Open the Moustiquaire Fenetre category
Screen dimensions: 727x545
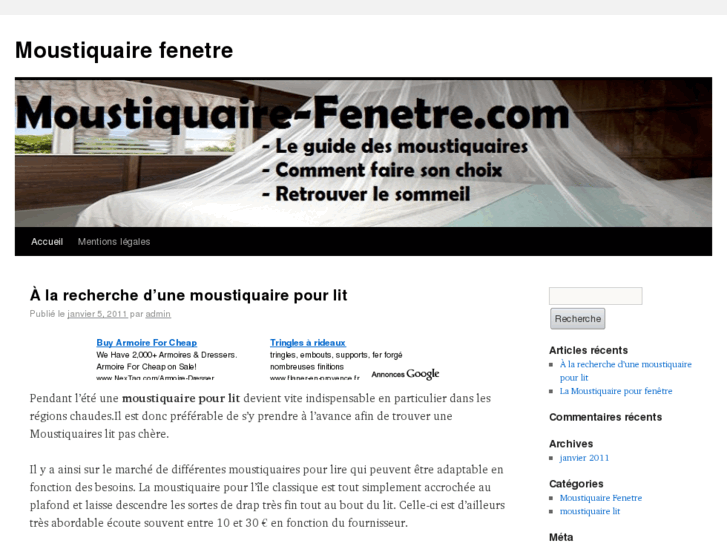(x=600, y=498)
